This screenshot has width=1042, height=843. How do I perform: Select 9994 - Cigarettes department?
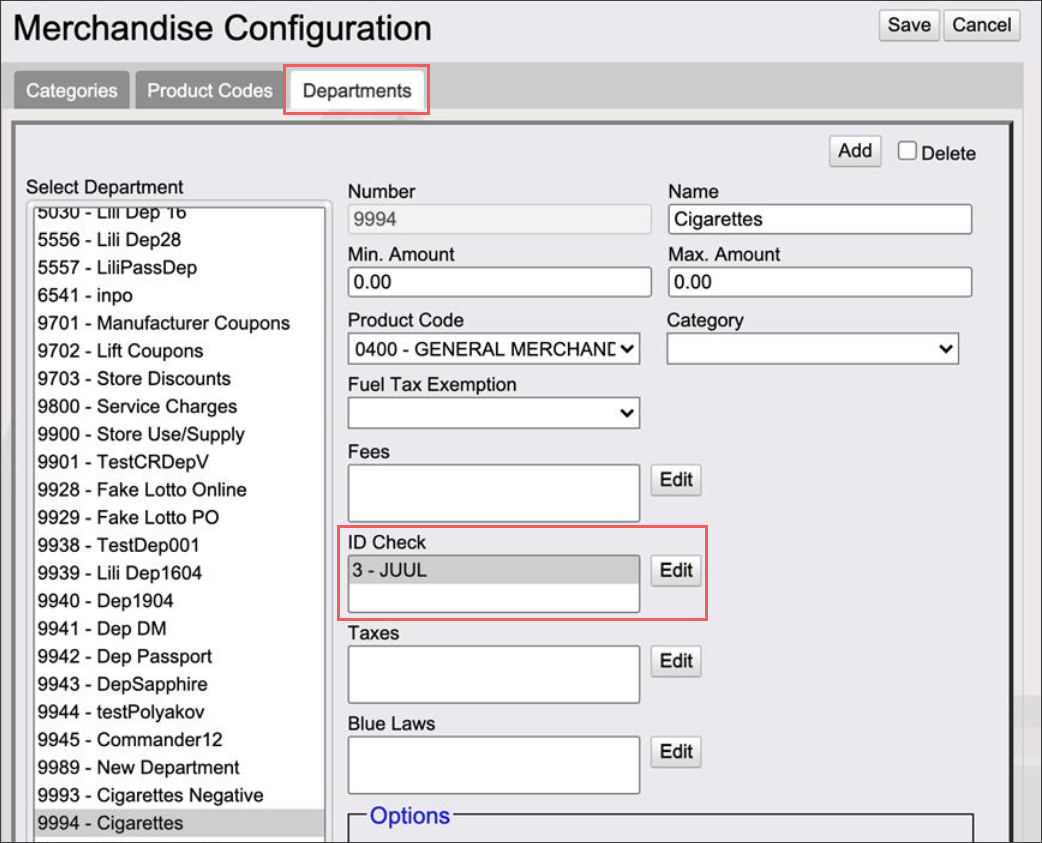pyautogui.click(x=179, y=823)
